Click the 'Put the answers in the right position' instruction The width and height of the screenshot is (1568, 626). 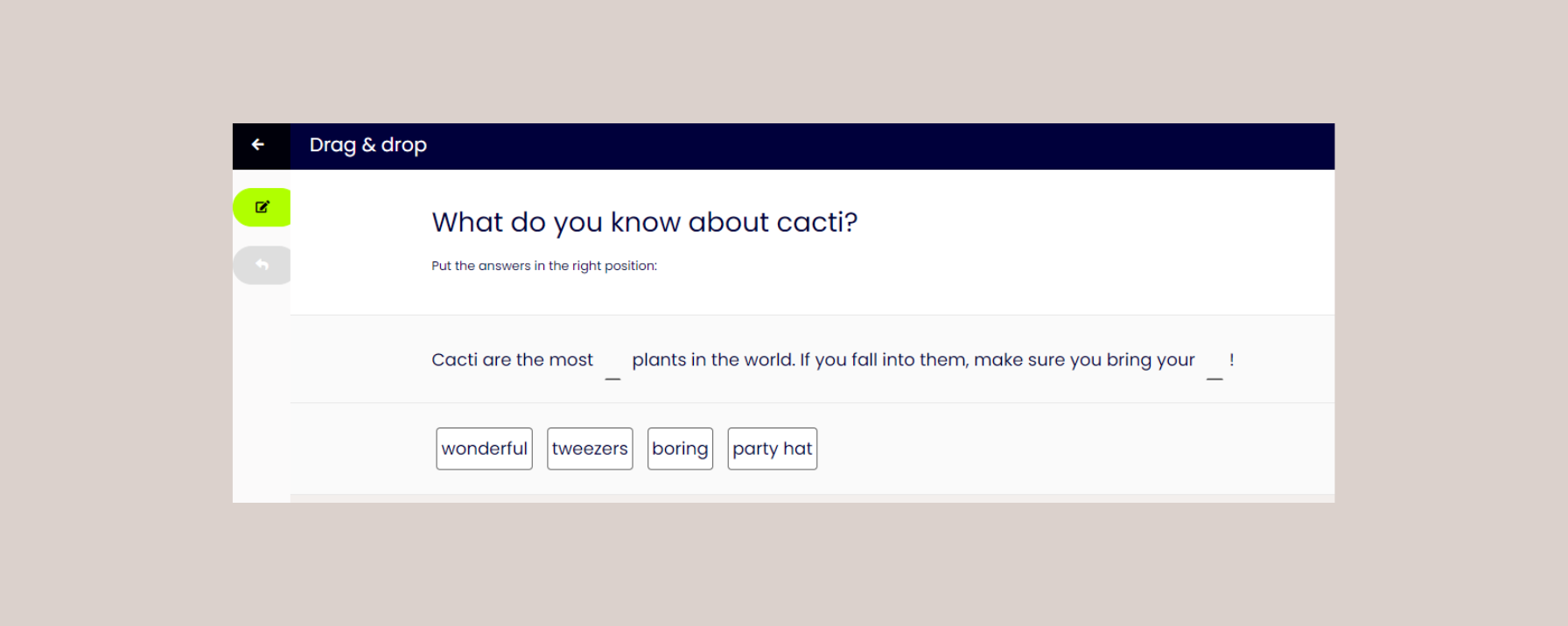pos(543,266)
